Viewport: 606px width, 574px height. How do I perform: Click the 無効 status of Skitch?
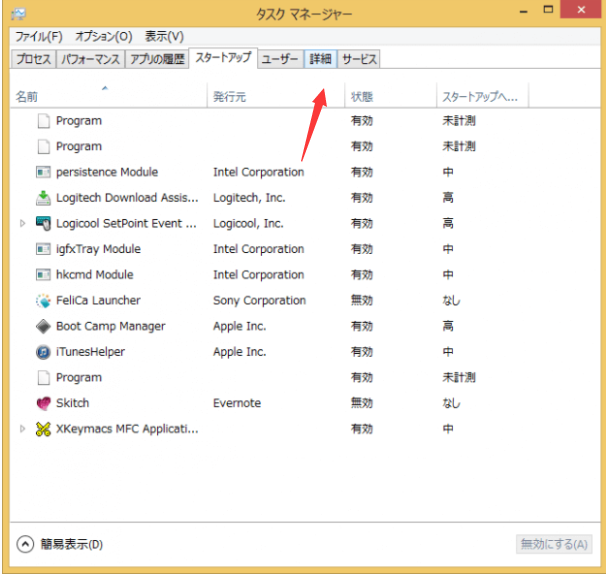pyautogui.click(x=362, y=403)
